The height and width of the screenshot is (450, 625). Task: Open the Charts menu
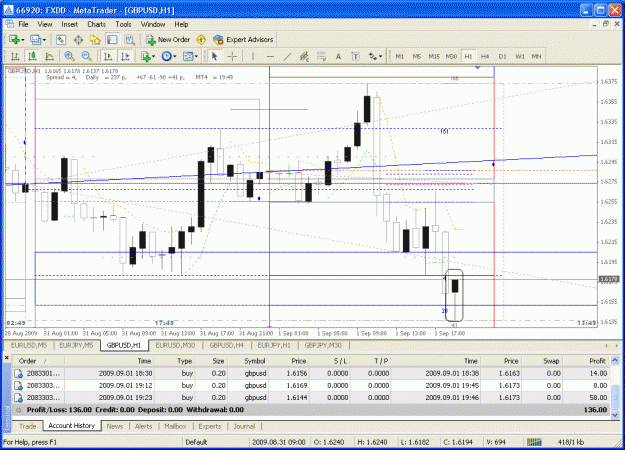[96, 24]
